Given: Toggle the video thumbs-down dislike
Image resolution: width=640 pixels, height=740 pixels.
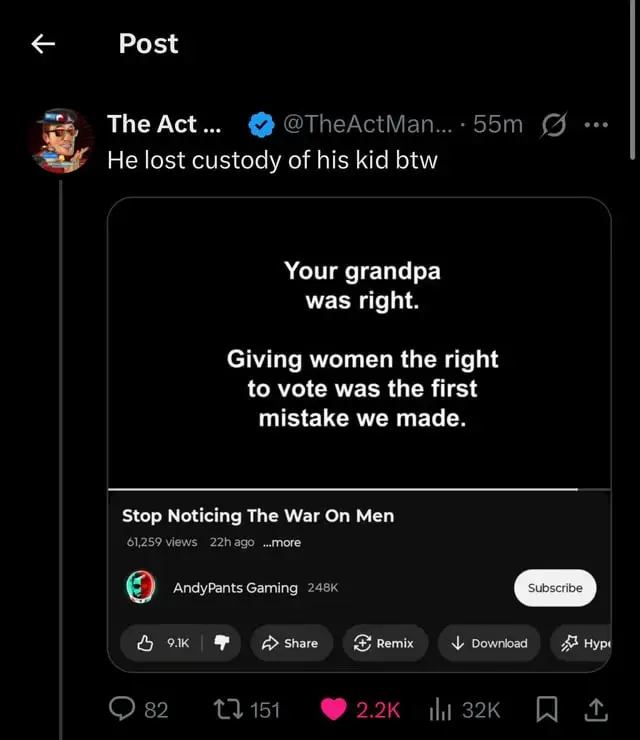Looking at the screenshot, I should tap(221, 643).
